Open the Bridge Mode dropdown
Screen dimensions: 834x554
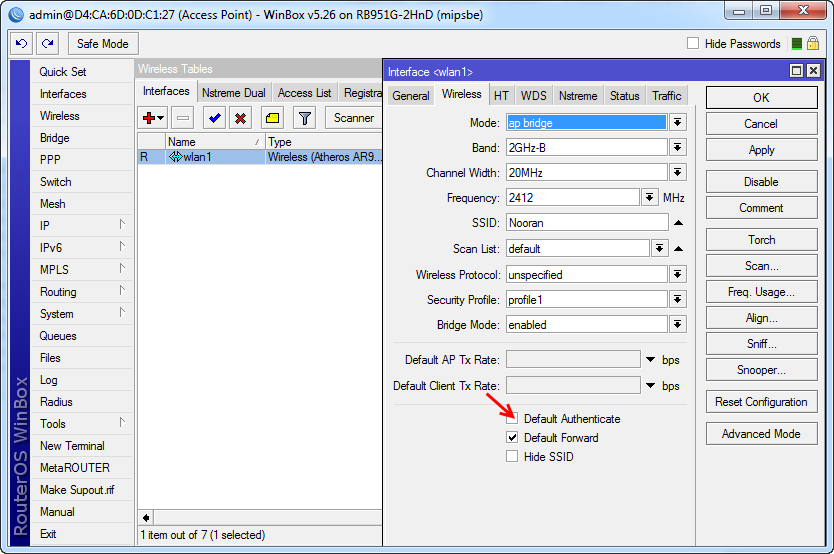coord(677,324)
